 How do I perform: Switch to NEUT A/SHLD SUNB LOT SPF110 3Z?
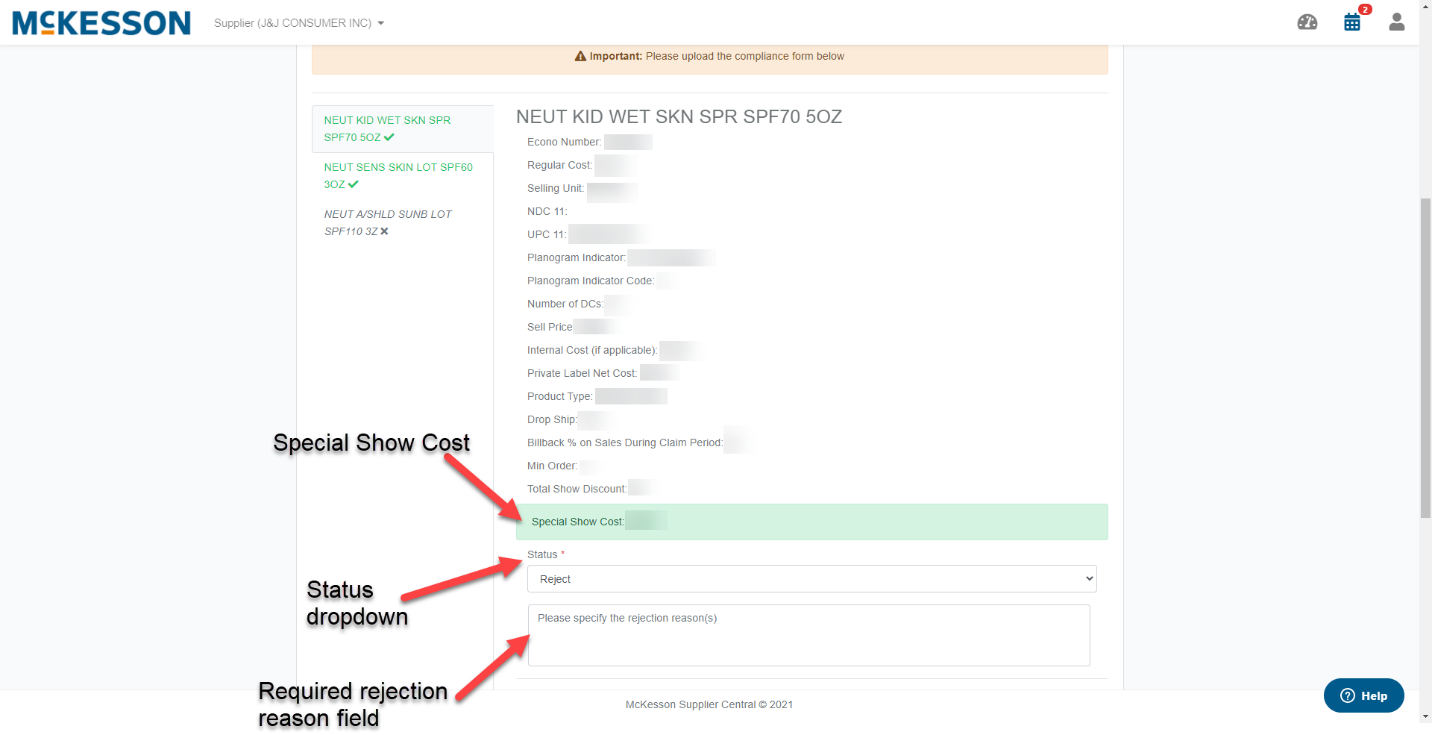click(x=387, y=222)
